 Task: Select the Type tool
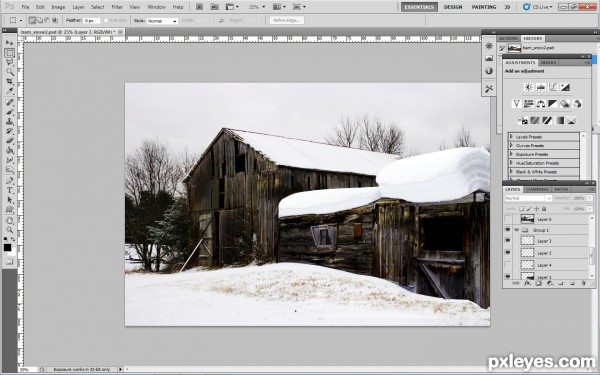10,190
